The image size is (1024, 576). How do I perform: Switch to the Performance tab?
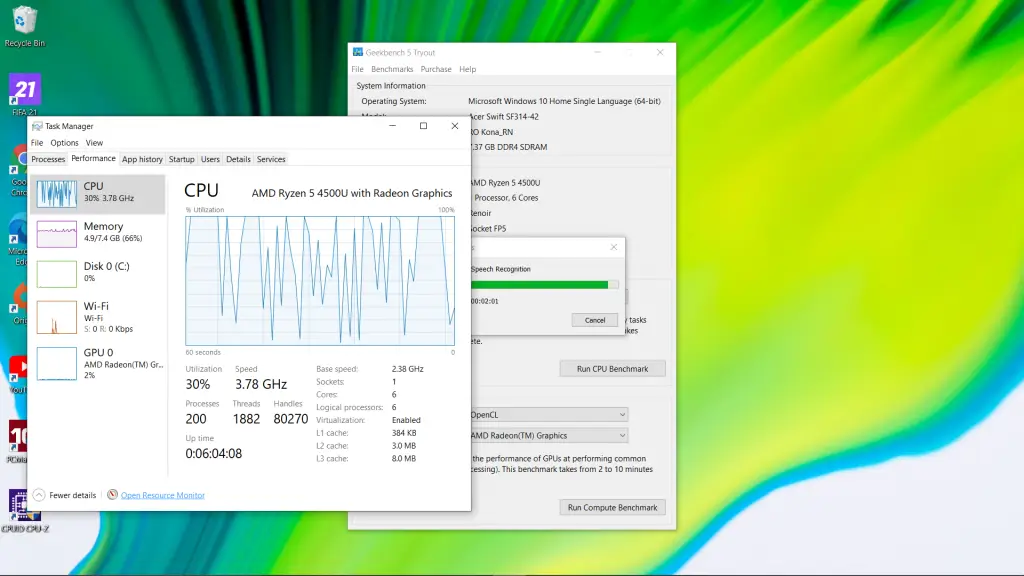pyautogui.click(x=93, y=159)
